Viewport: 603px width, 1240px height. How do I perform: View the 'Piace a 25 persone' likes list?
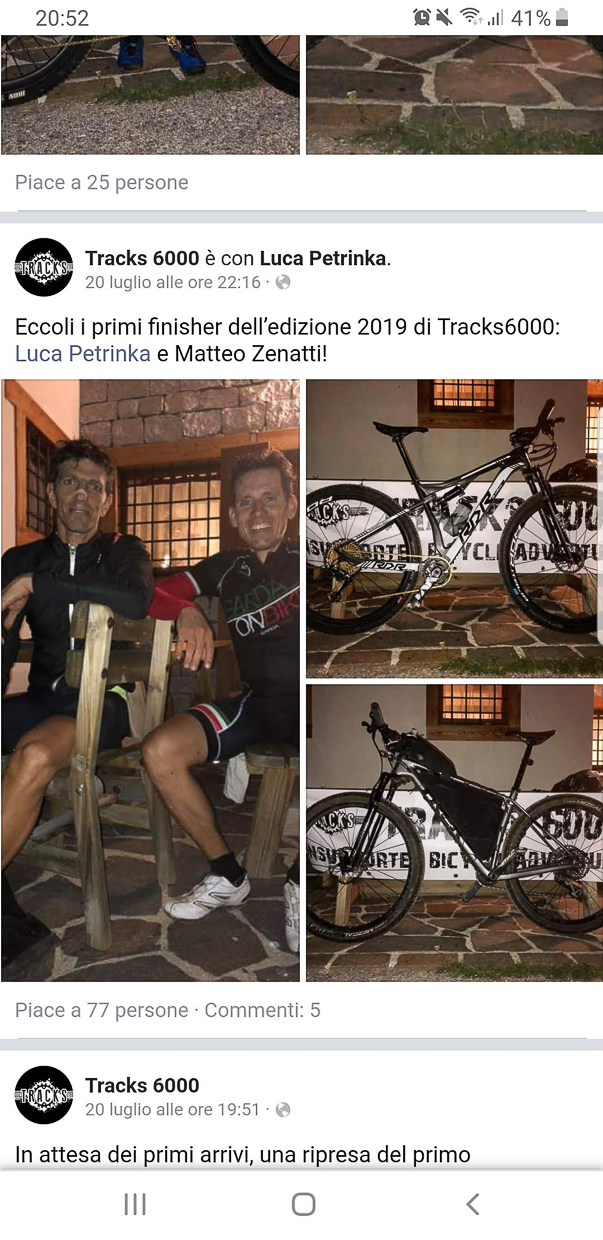(102, 182)
